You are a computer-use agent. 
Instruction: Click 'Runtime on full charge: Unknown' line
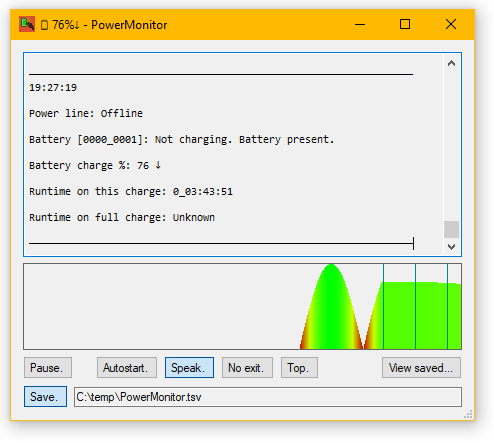(x=122, y=217)
